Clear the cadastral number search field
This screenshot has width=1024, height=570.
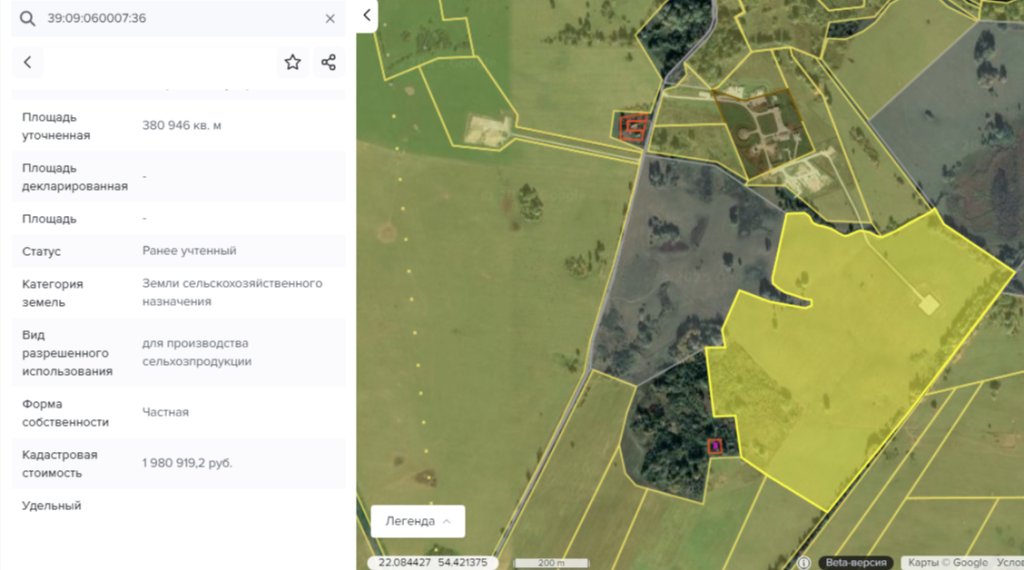[330, 18]
